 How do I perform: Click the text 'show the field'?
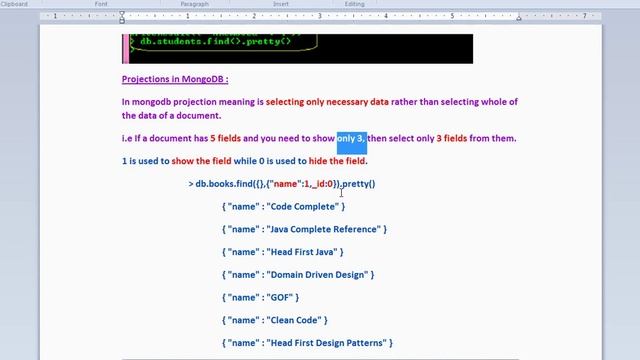pyautogui.click(x=201, y=161)
